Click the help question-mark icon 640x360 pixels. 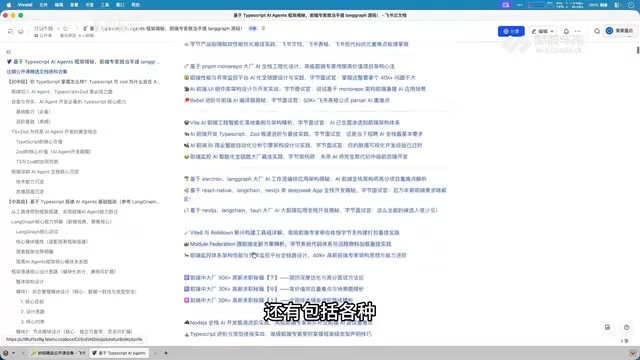pos(627,327)
